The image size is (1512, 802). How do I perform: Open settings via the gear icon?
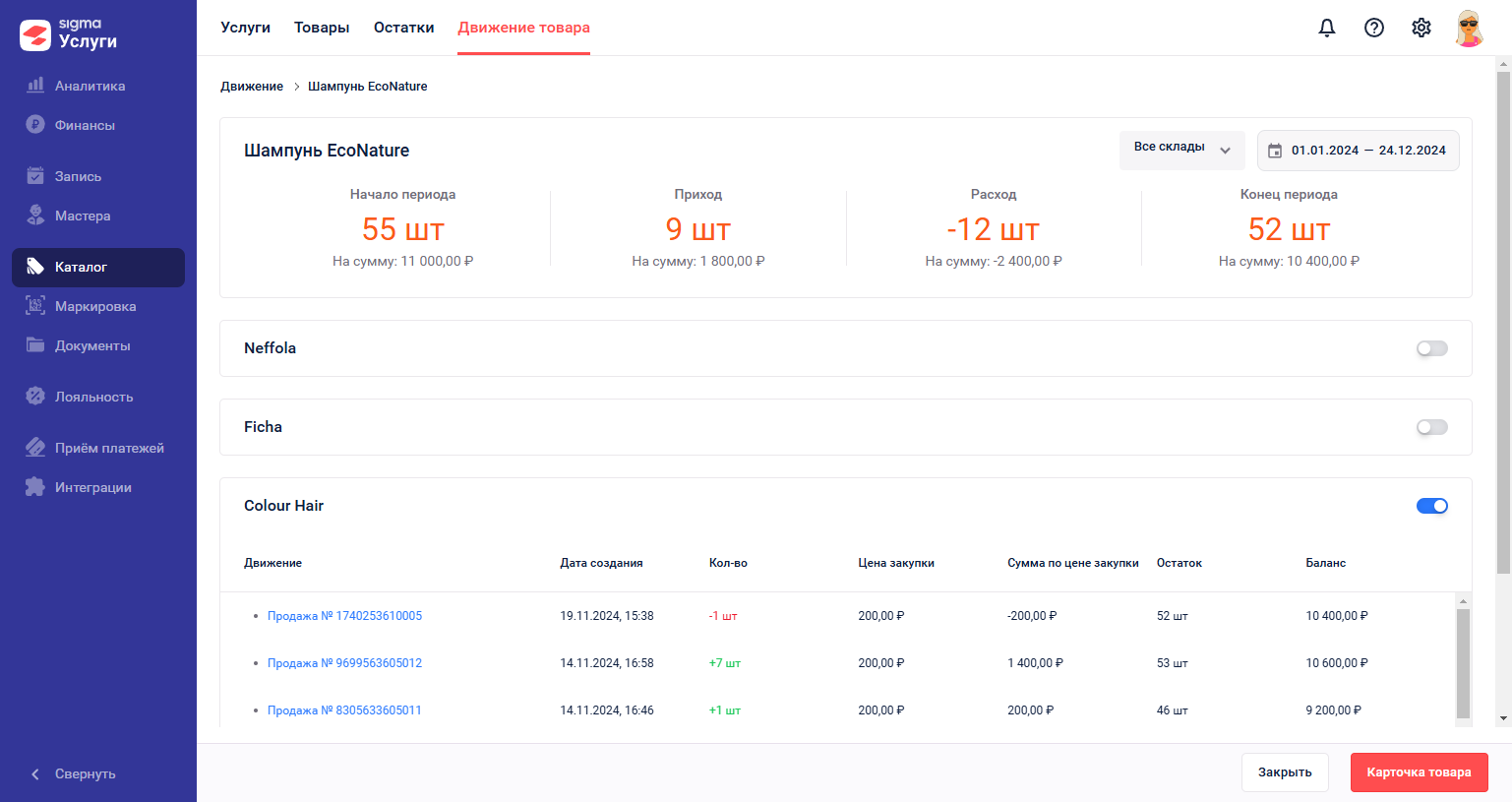coord(1421,28)
